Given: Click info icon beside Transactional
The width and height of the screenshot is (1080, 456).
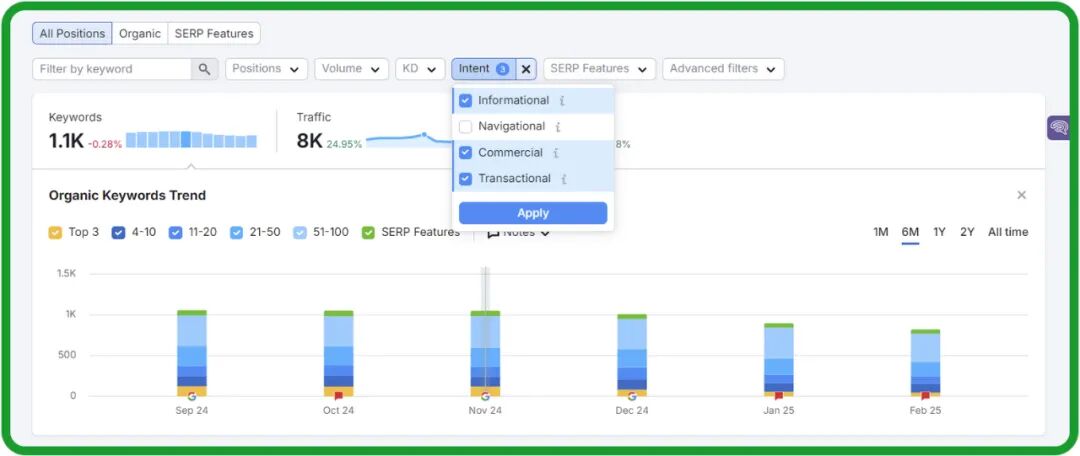Looking at the screenshot, I should coord(564,179).
